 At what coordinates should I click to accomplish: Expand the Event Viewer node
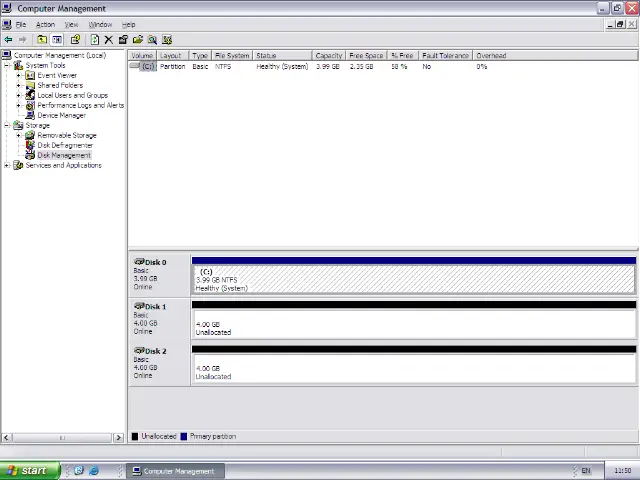18,76
